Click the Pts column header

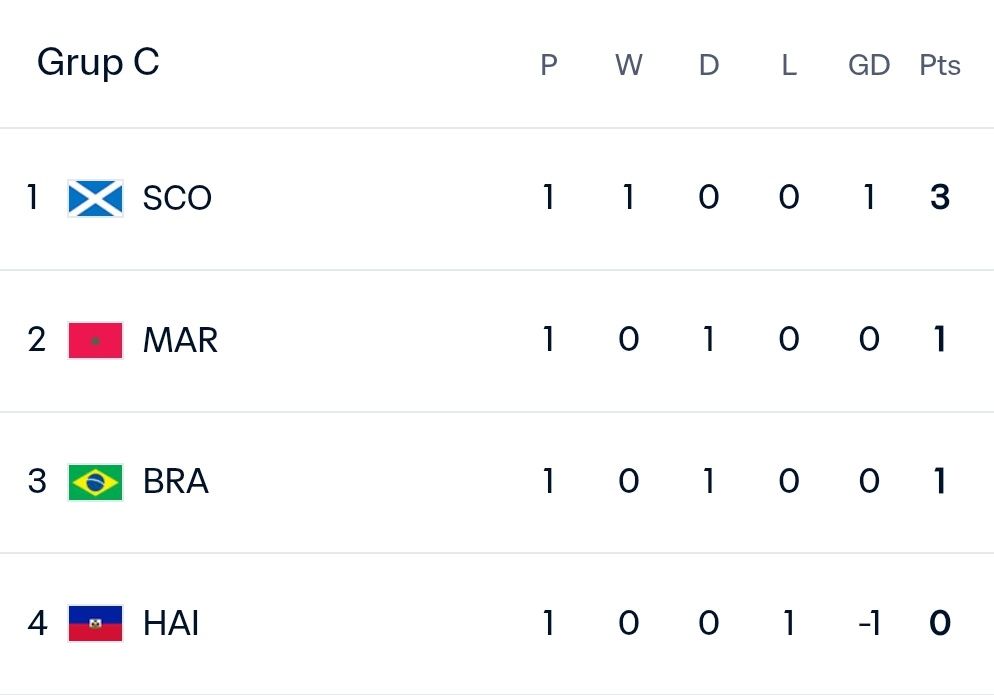(939, 65)
